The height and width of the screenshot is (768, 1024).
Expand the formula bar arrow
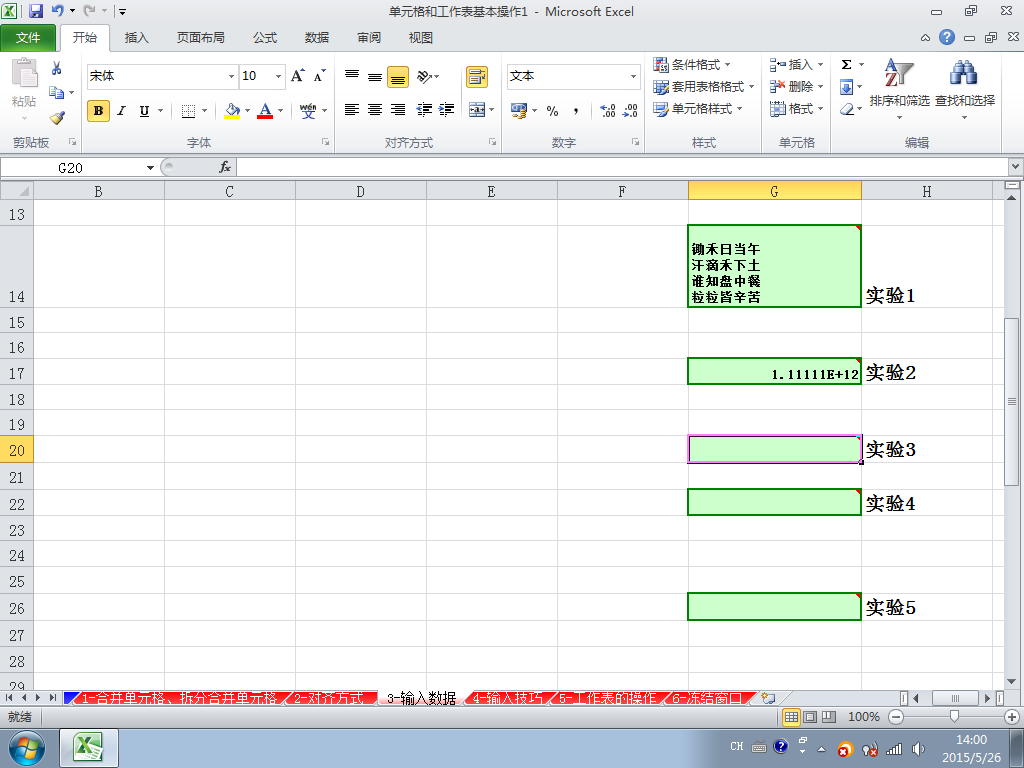(x=1016, y=167)
